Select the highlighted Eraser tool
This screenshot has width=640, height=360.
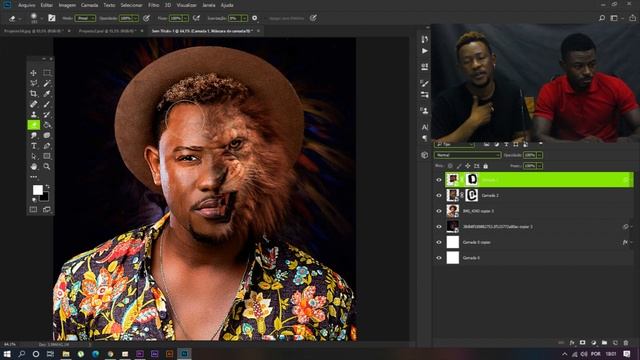33,125
